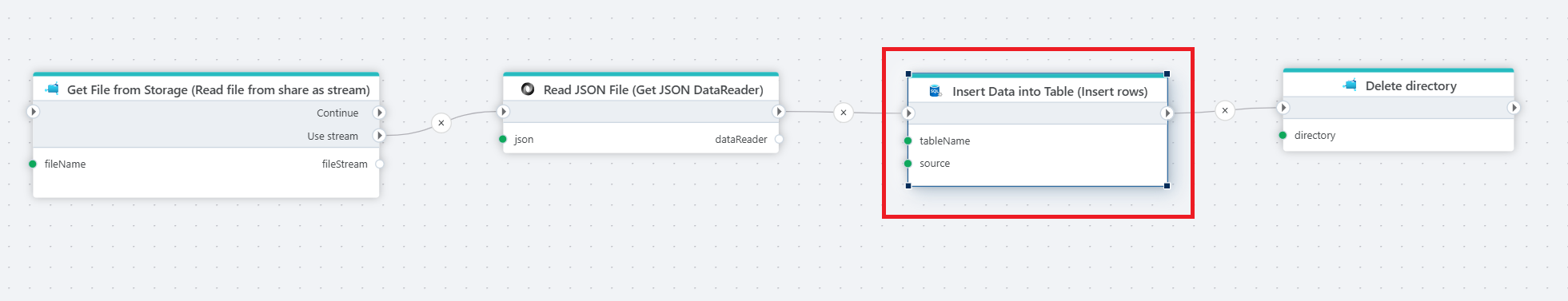Image resolution: width=1568 pixels, height=301 pixels.
Task: Click input arrow port of Get File from Storage
Action: click(x=33, y=111)
